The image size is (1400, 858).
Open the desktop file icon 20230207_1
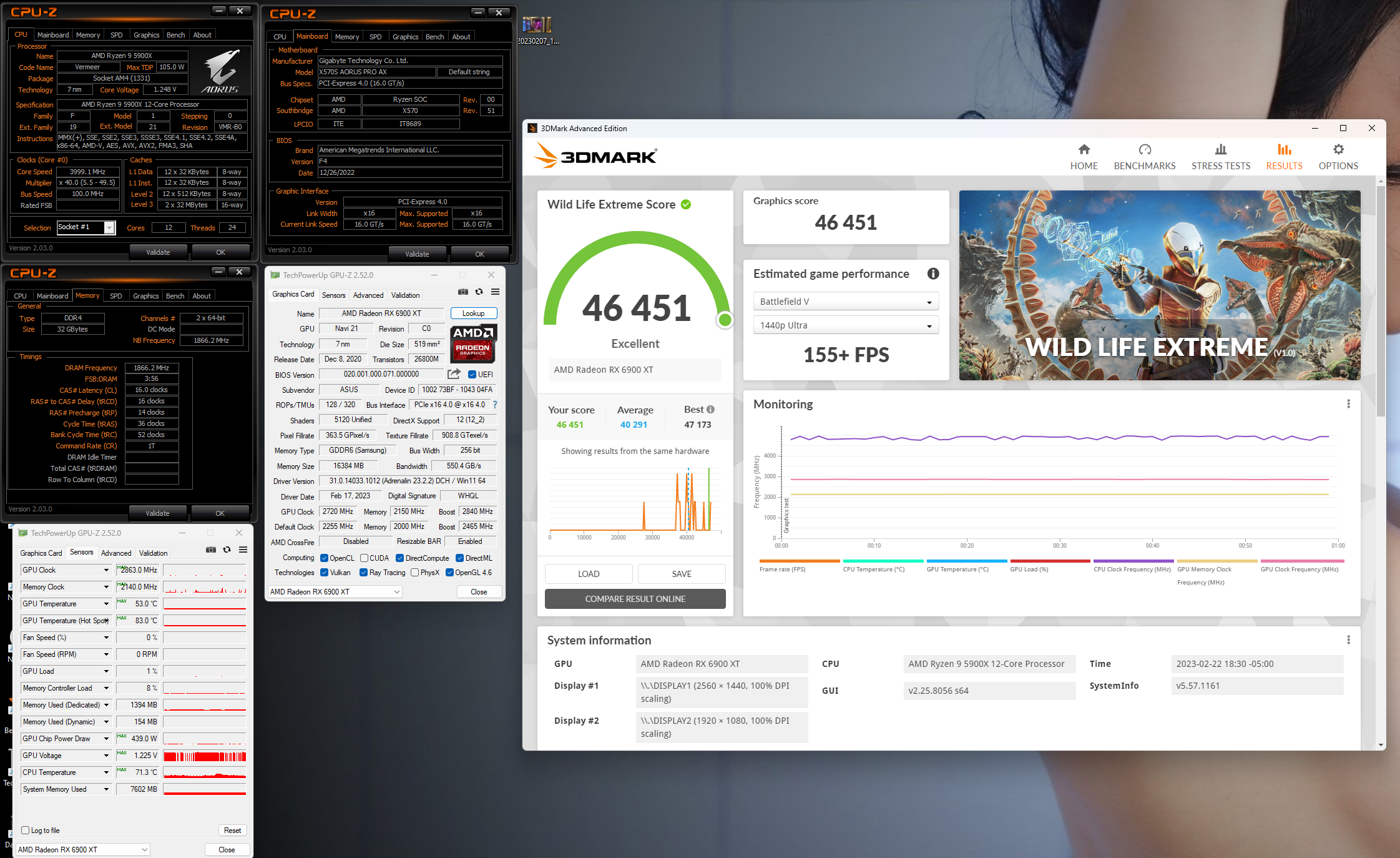click(537, 31)
